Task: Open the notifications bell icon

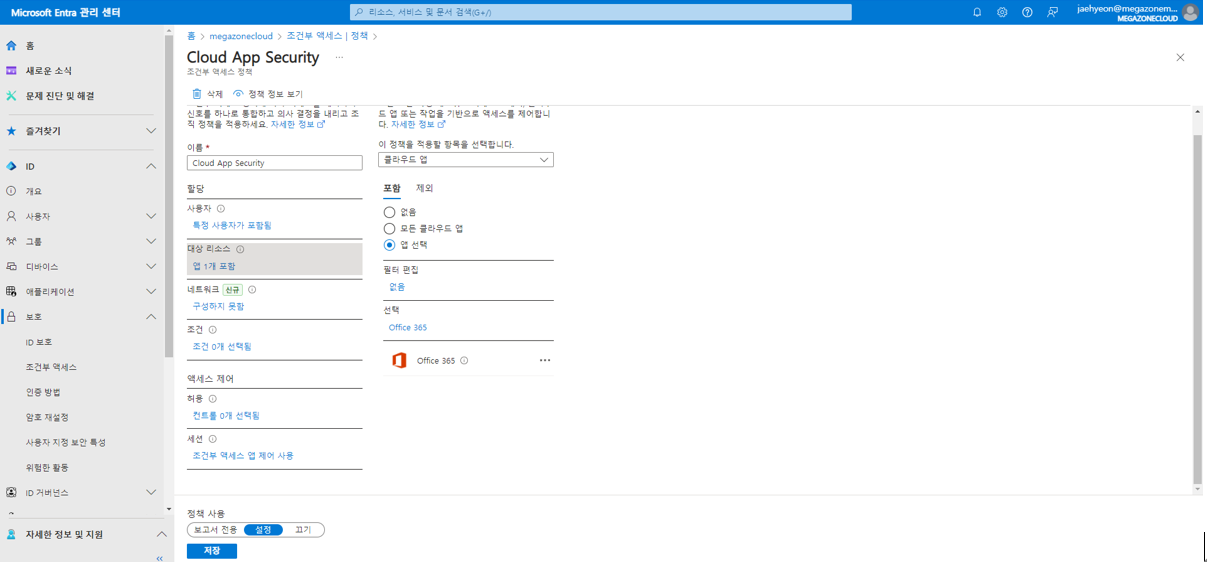Action: [x=977, y=12]
